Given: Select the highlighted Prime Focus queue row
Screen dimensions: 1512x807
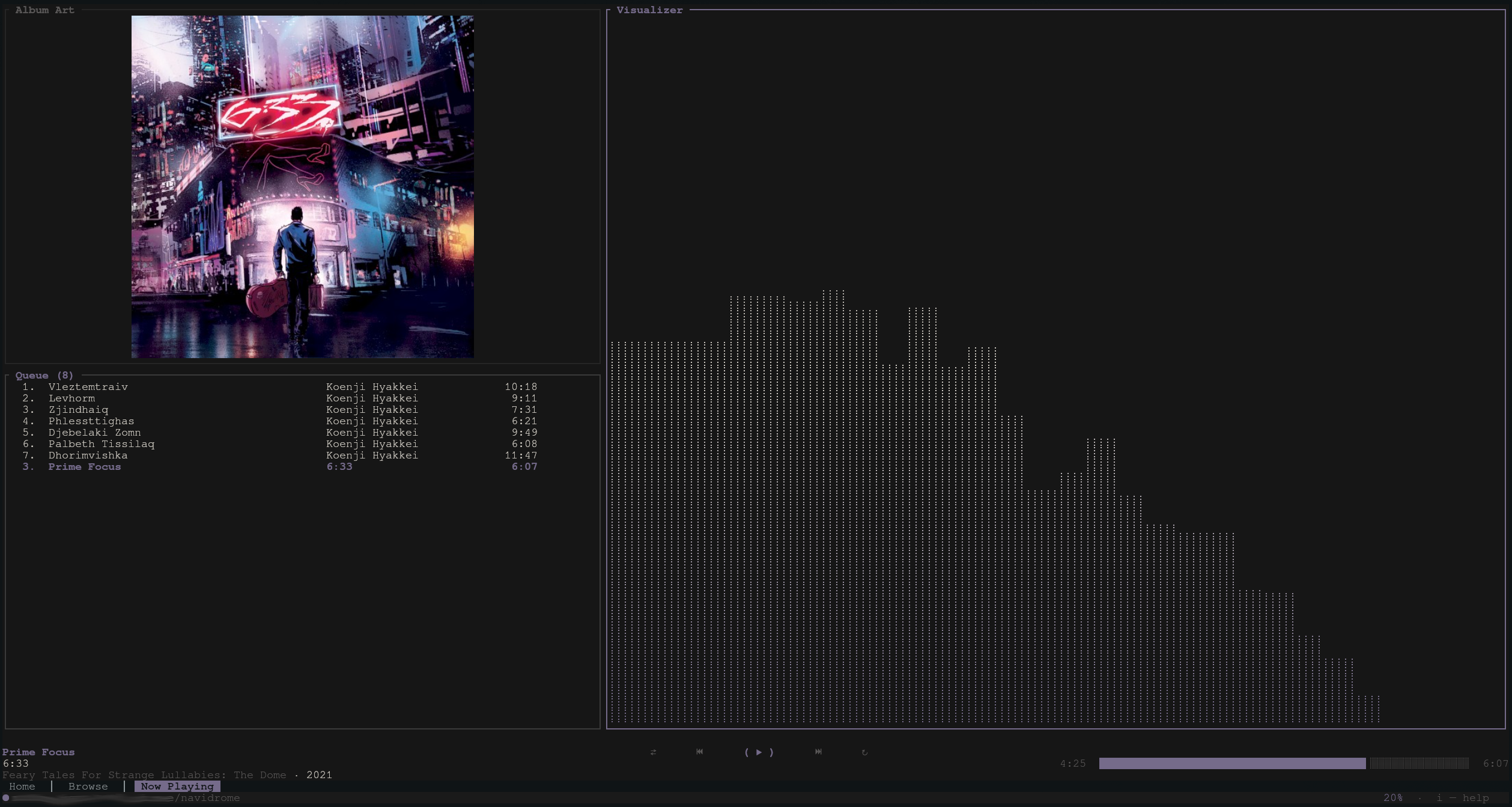Looking at the screenshot, I should 280,466.
